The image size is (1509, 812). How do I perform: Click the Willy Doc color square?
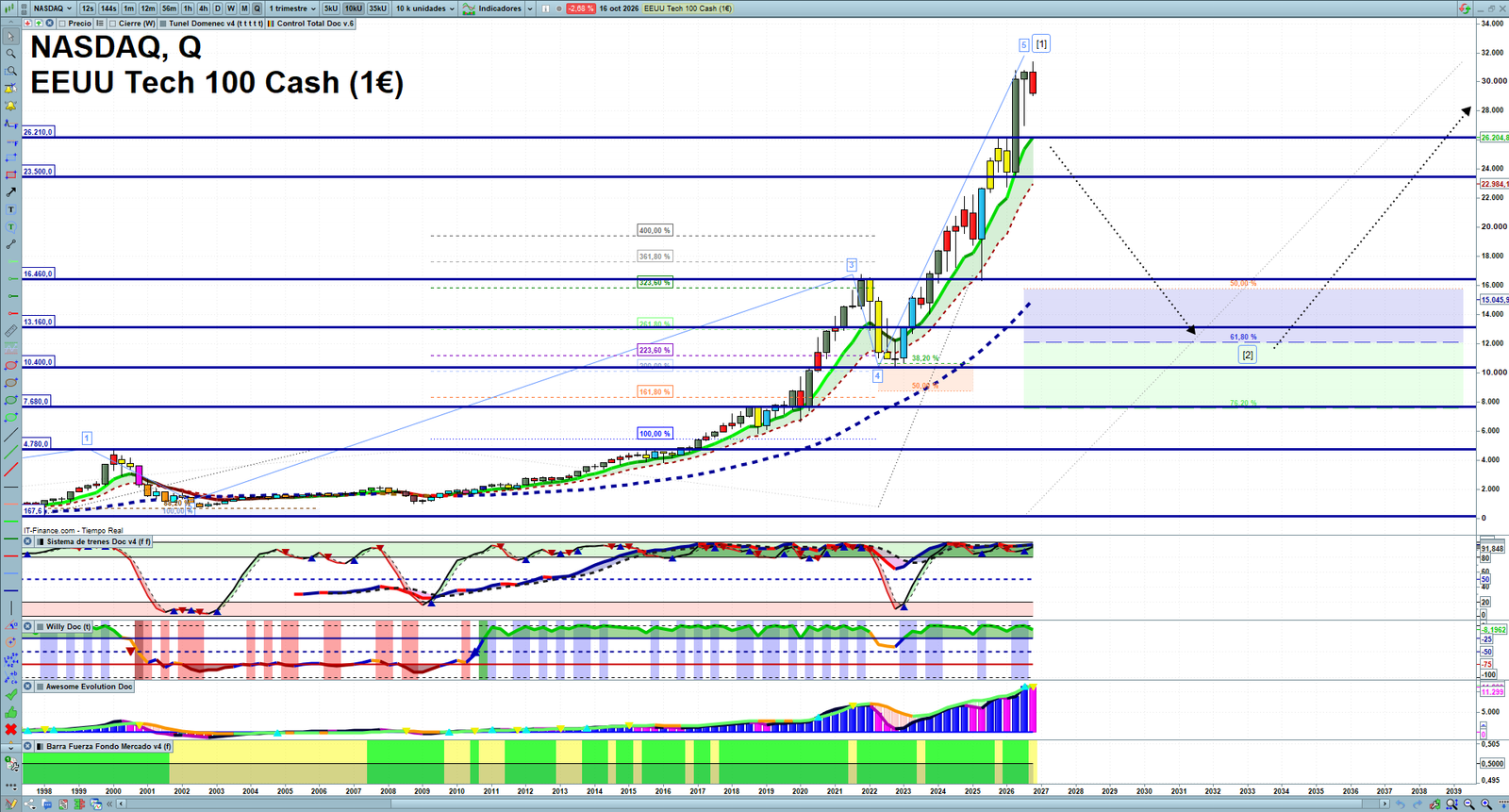coord(41,626)
